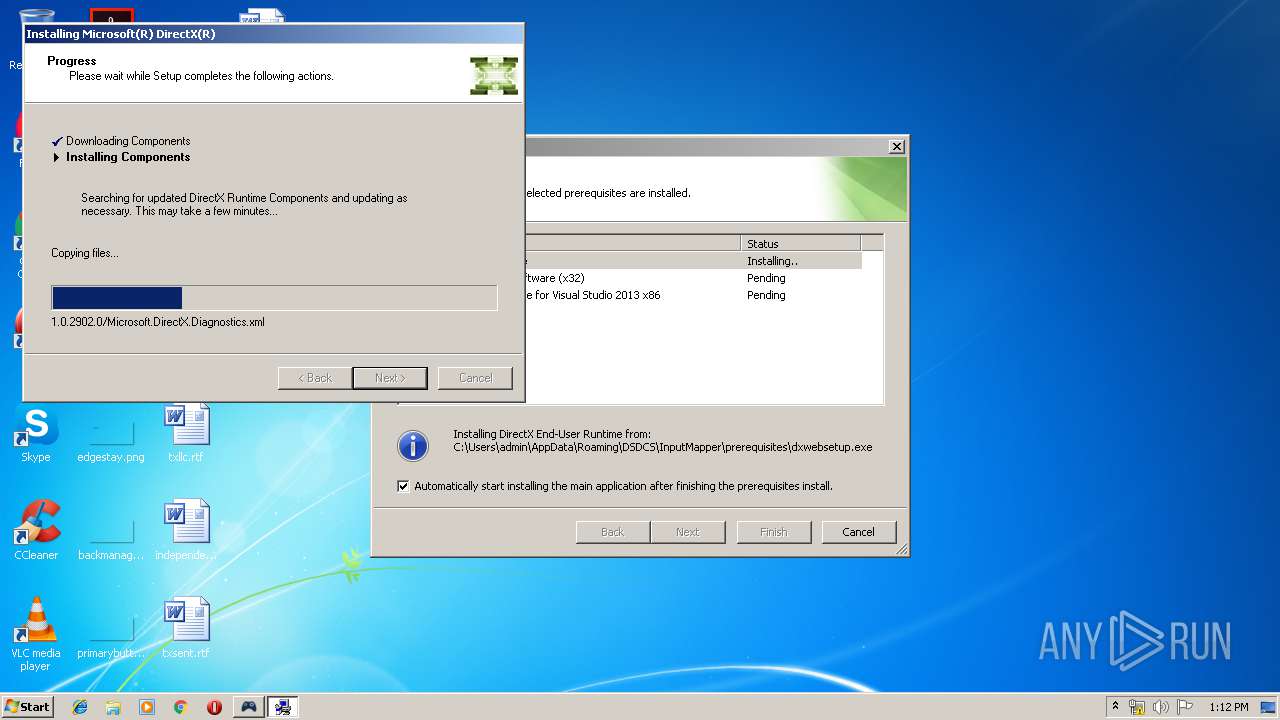Screen dimensions: 1280x720
Task: Click < Back in the DirectX setup dialog
Action: click(315, 378)
